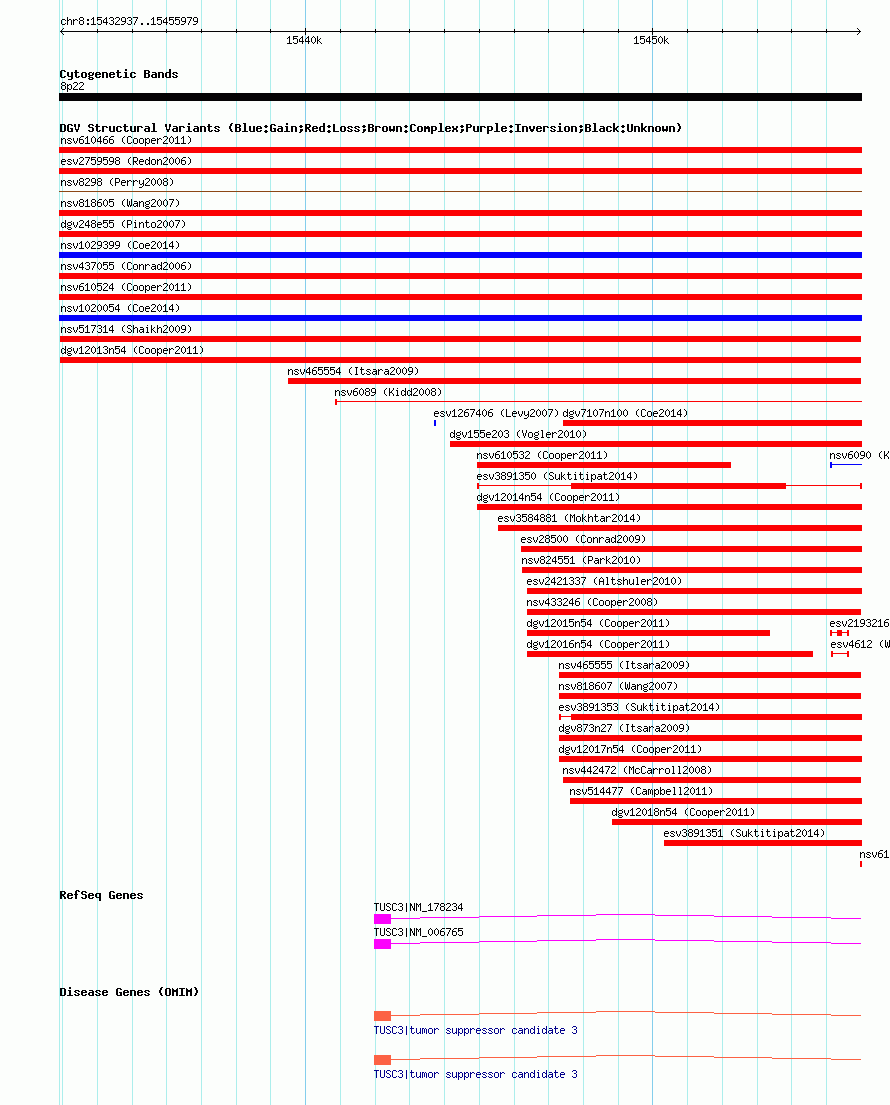Screen dimensions: 890x1105
Task: Click the black 8p22 cytogenetic band bar
Action: (461, 97)
